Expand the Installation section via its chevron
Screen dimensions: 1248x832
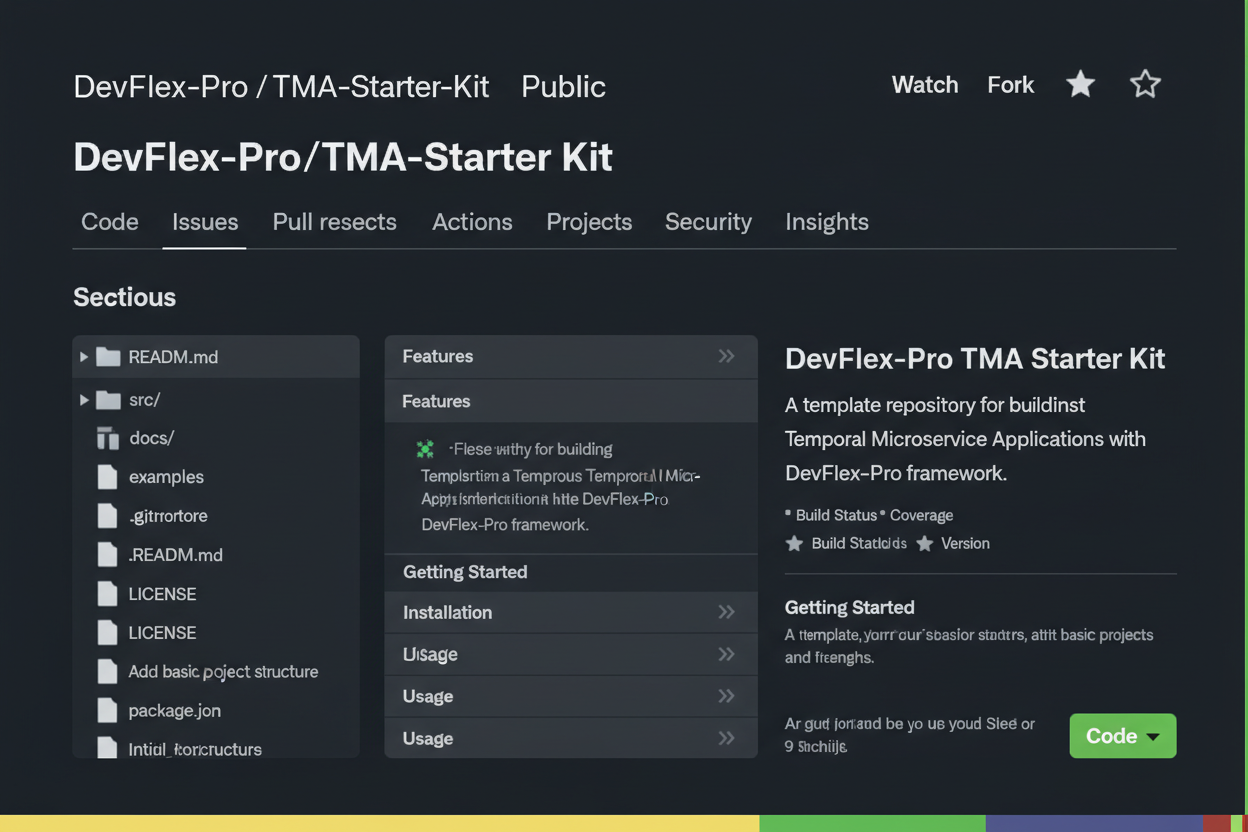coord(728,612)
